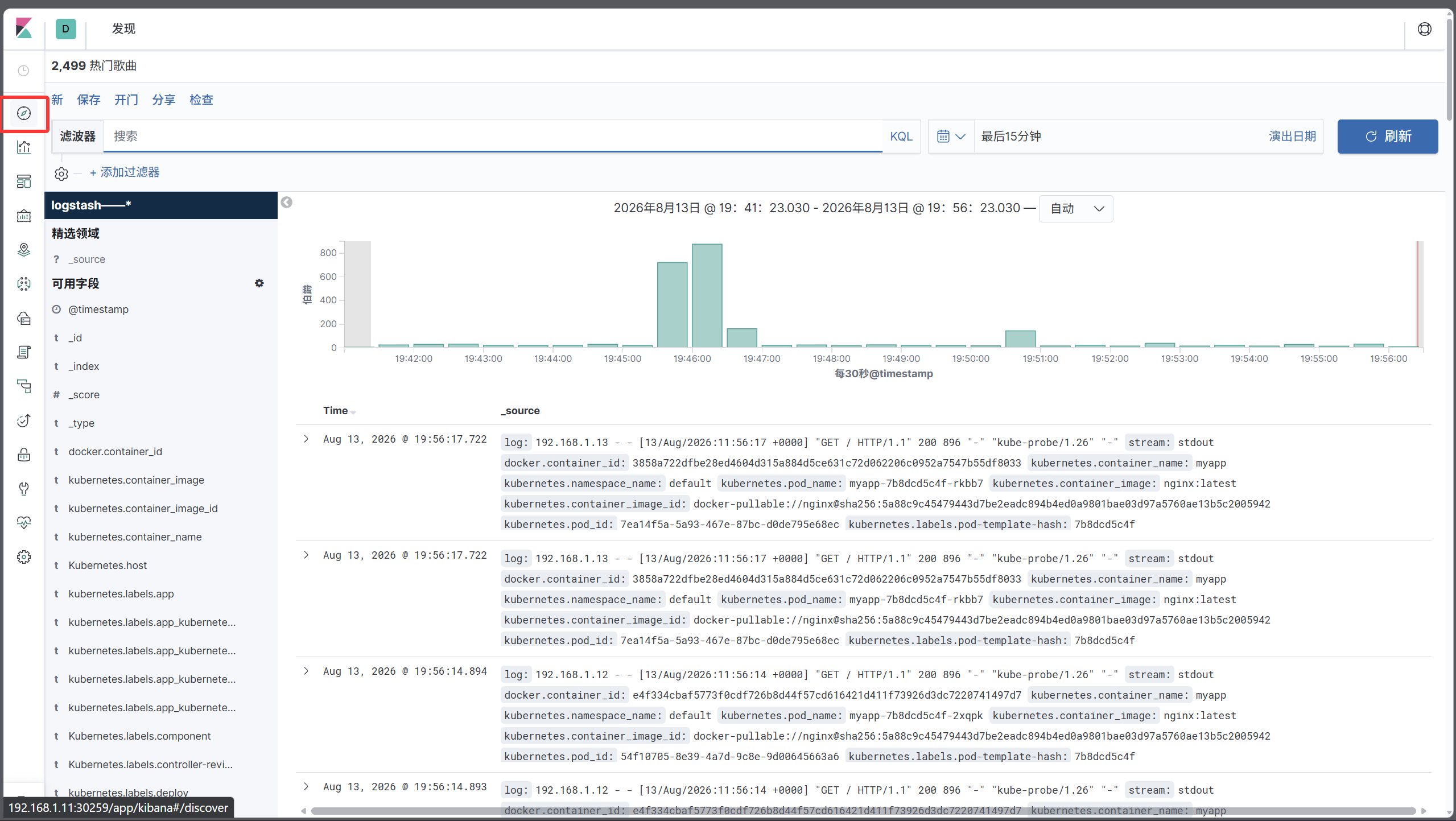The image size is (1456, 821).
Task: Click the filter options gear icon
Action: [x=61, y=174]
